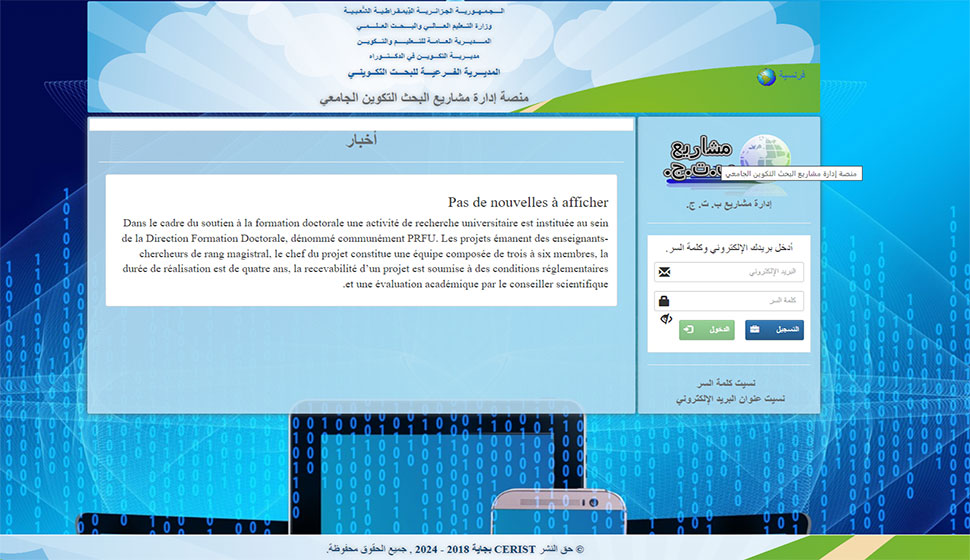The height and width of the screenshot is (560, 970).
Task: Click the أخبار news heading
Action: [x=361, y=140]
